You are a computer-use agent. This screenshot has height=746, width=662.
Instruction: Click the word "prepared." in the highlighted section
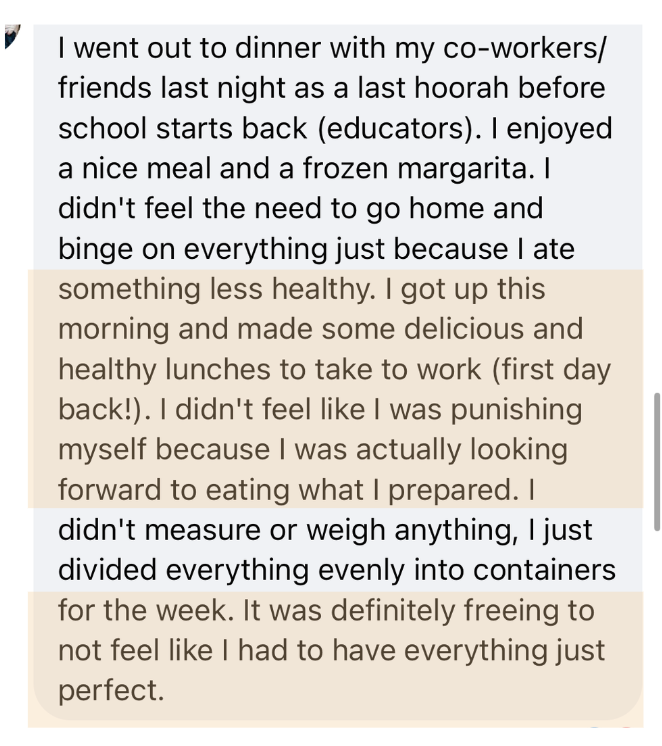click(x=454, y=491)
